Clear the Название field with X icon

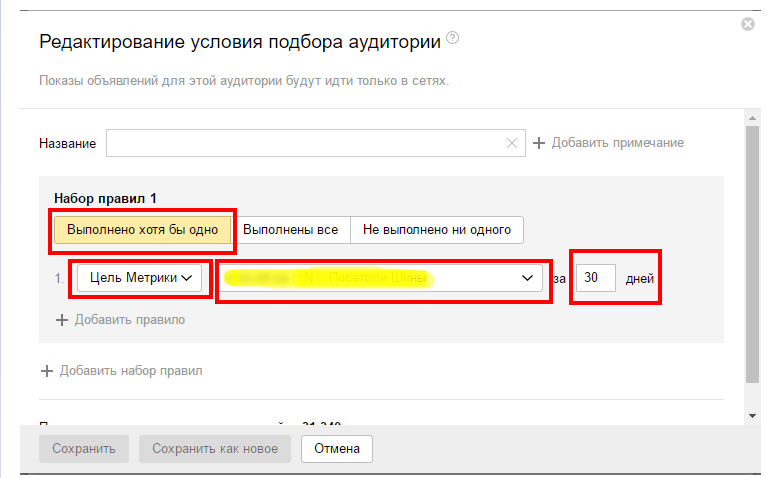(x=512, y=143)
